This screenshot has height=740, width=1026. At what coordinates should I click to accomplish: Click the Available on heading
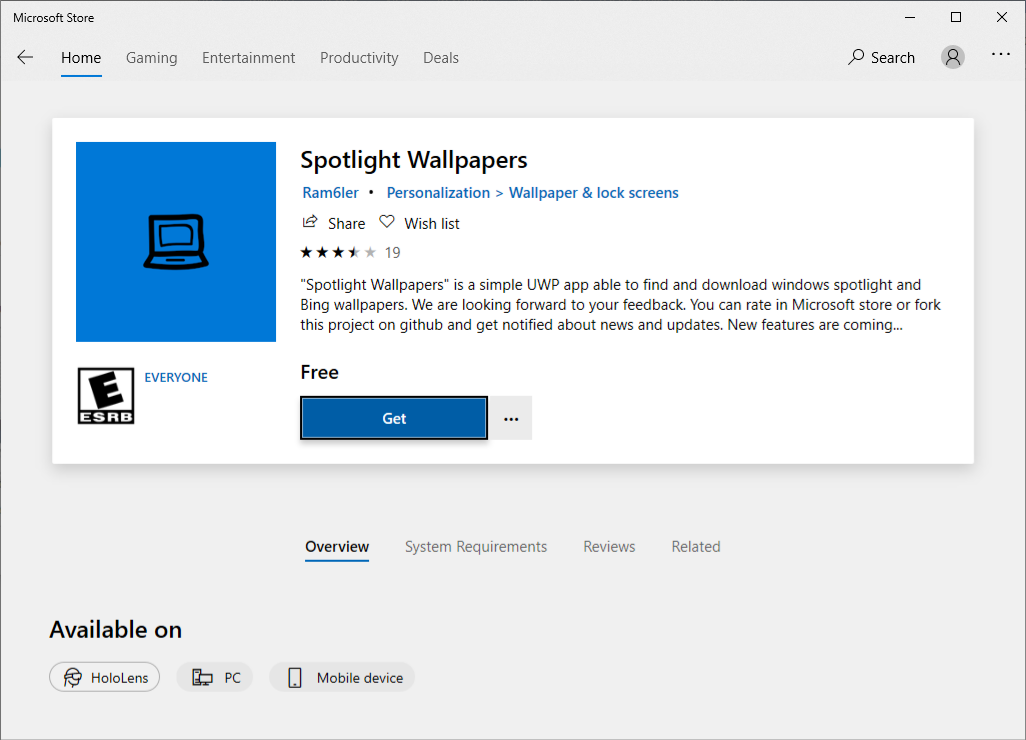point(116,629)
